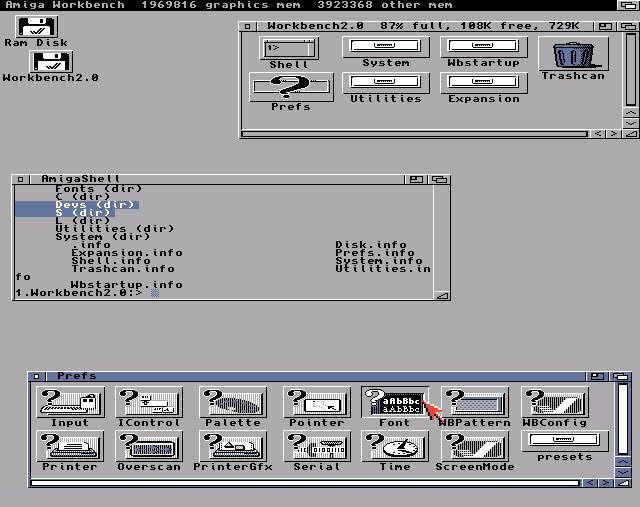This screenshot has width=640, height=507.
Task: Select the Trashcan icon
Action: tap(573, 54)
